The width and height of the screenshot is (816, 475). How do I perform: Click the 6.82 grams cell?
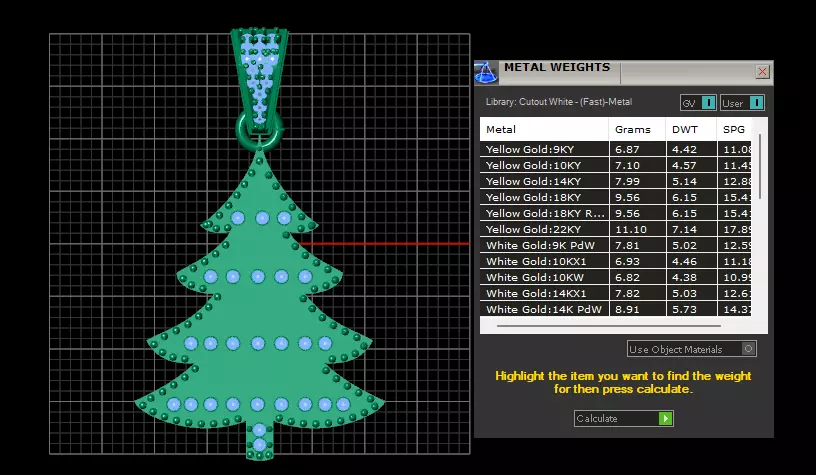(x=637, y=277)
